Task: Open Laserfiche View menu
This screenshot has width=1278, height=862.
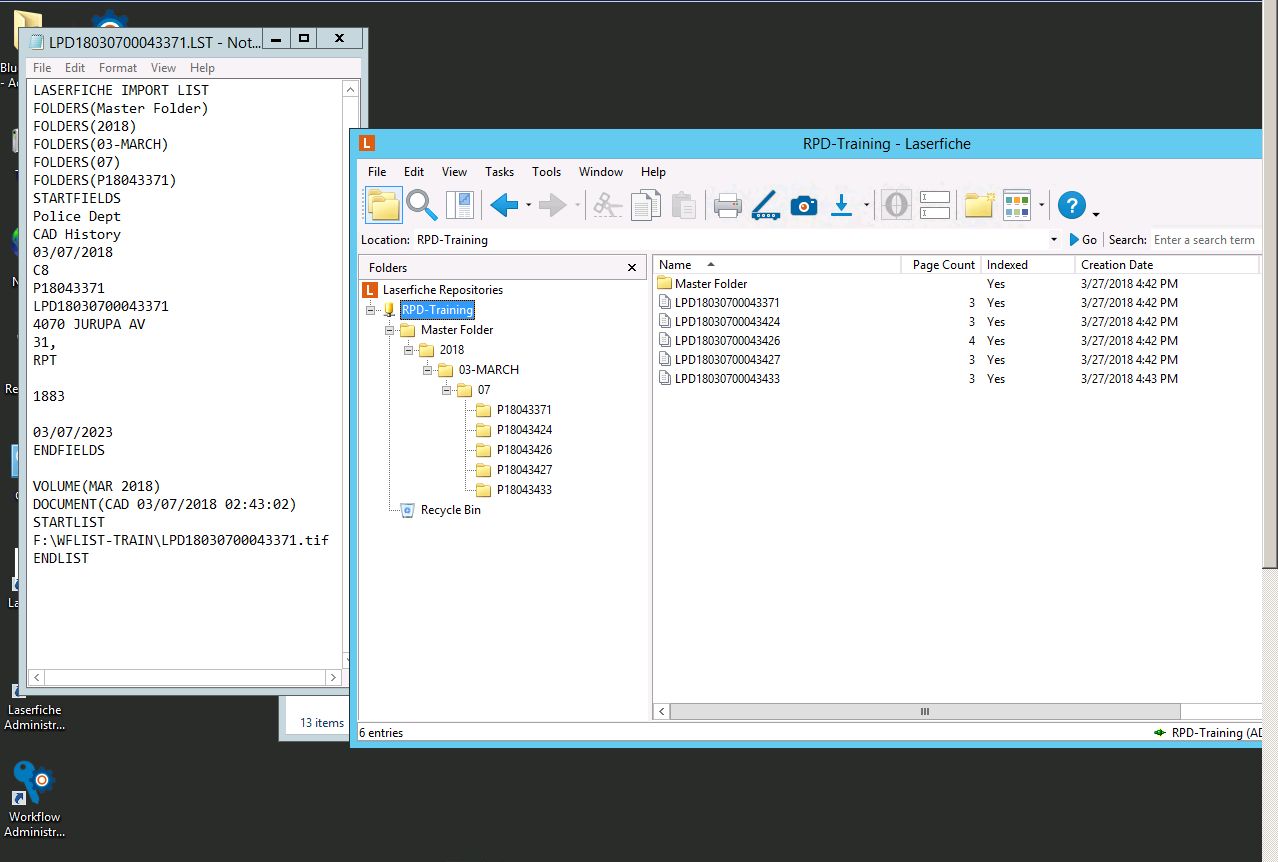Action: tap(454, 172)
